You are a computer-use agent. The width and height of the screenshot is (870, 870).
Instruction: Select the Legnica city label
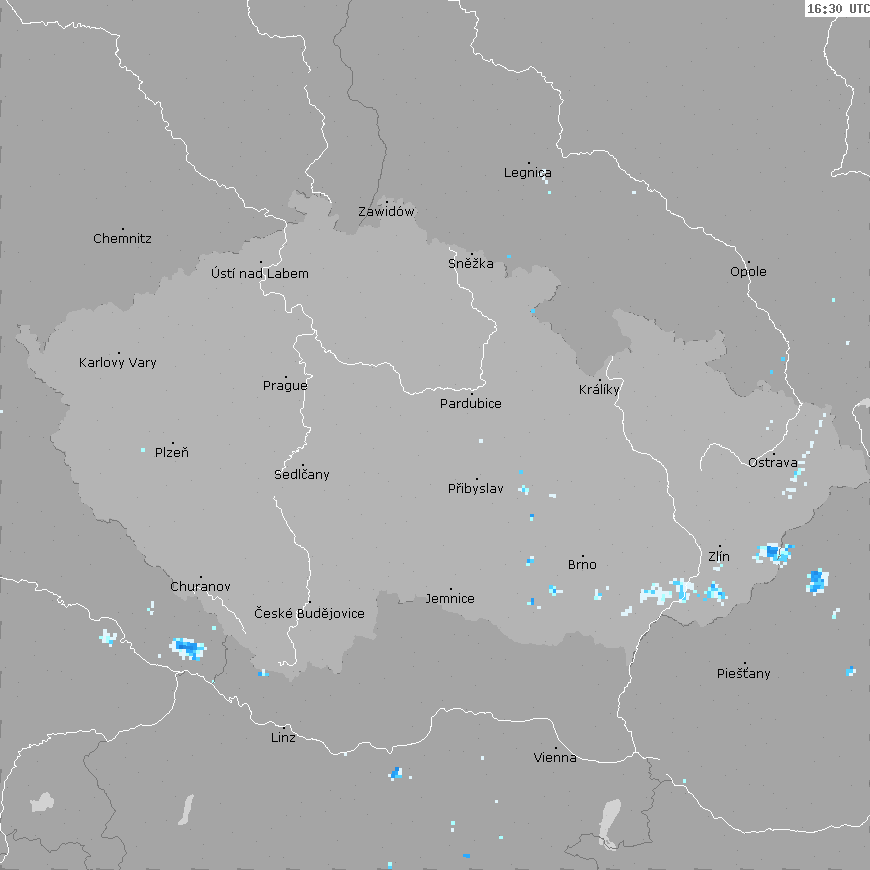coord(527,173)
